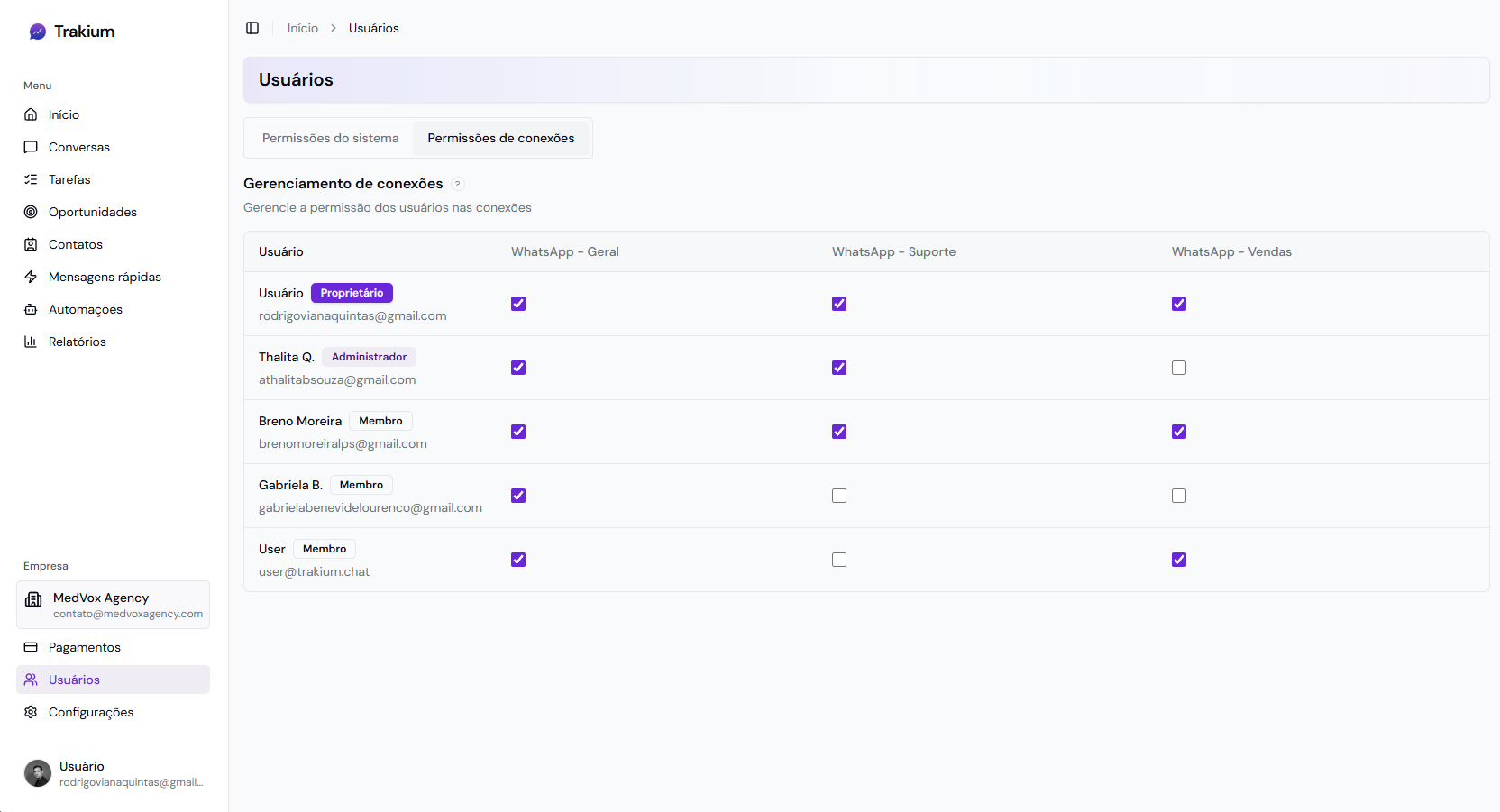The image size is (1500, 812).
Task: Click the Trakium logo icon
Action: [x=37, y=32]
